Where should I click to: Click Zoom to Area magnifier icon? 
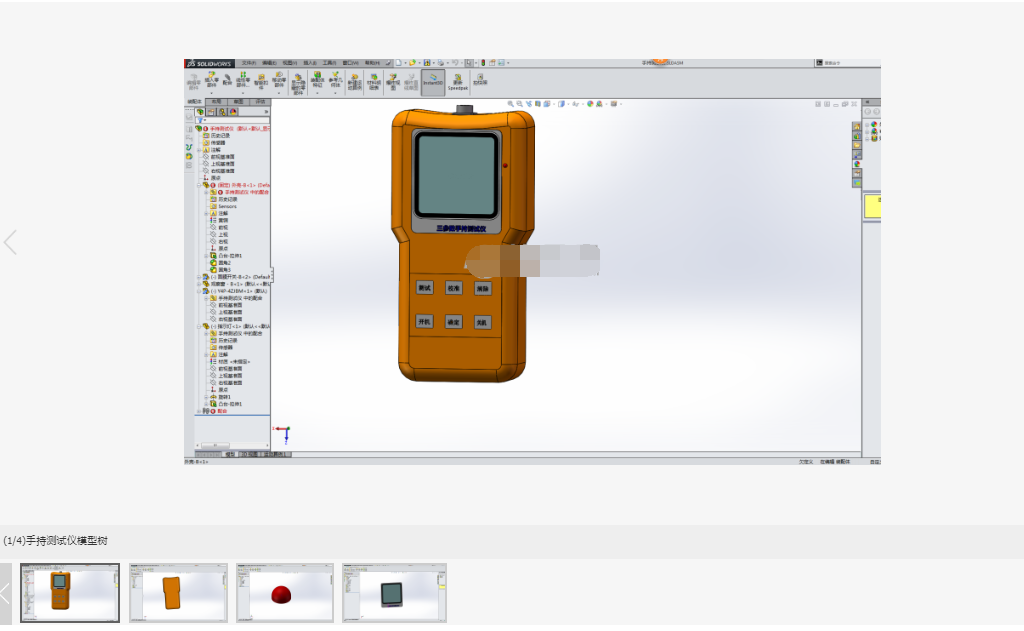point(519,103)
